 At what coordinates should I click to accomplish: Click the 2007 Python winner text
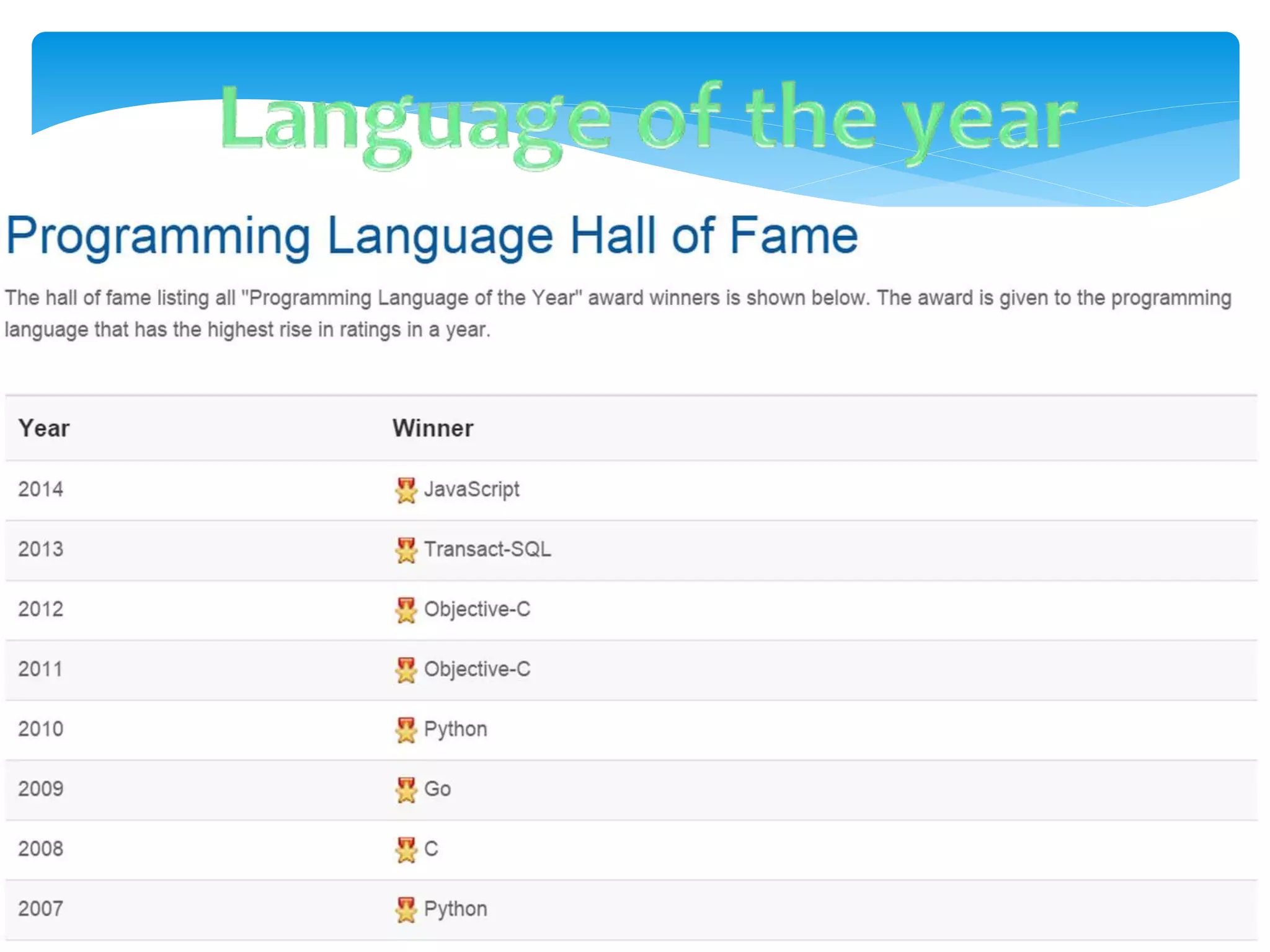click(455, 909)
